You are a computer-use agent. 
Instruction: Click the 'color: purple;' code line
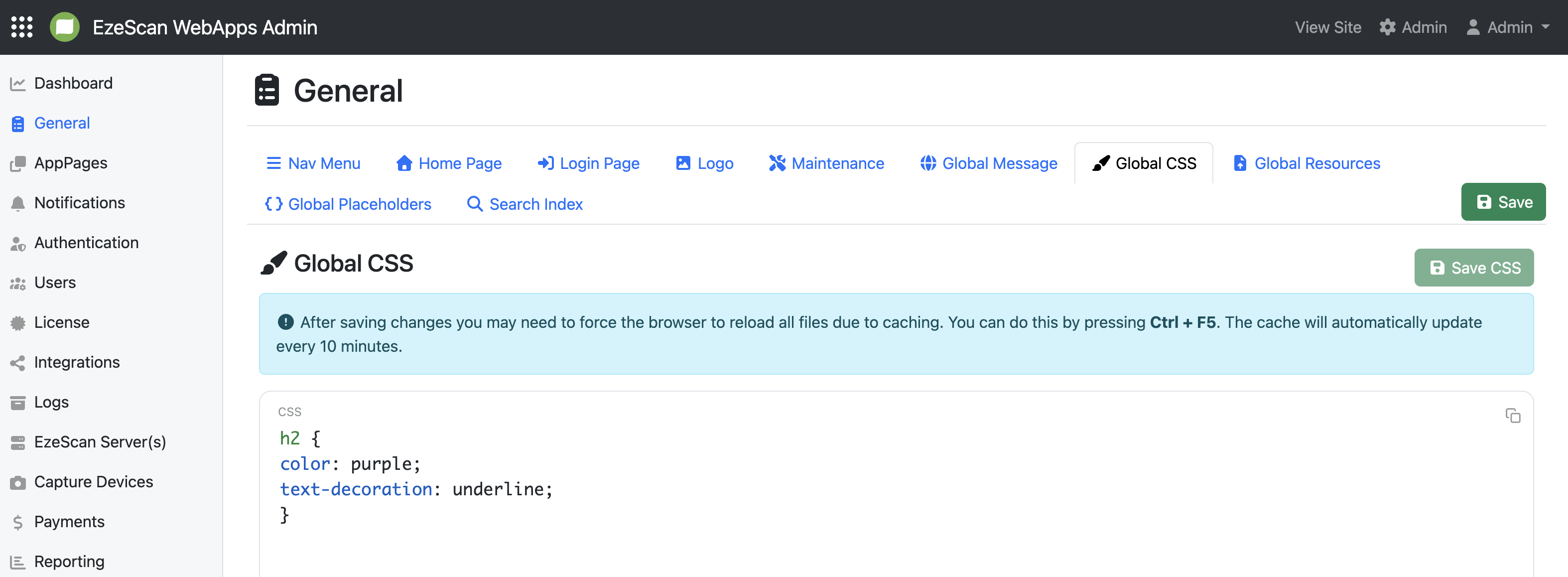[350, 464]
